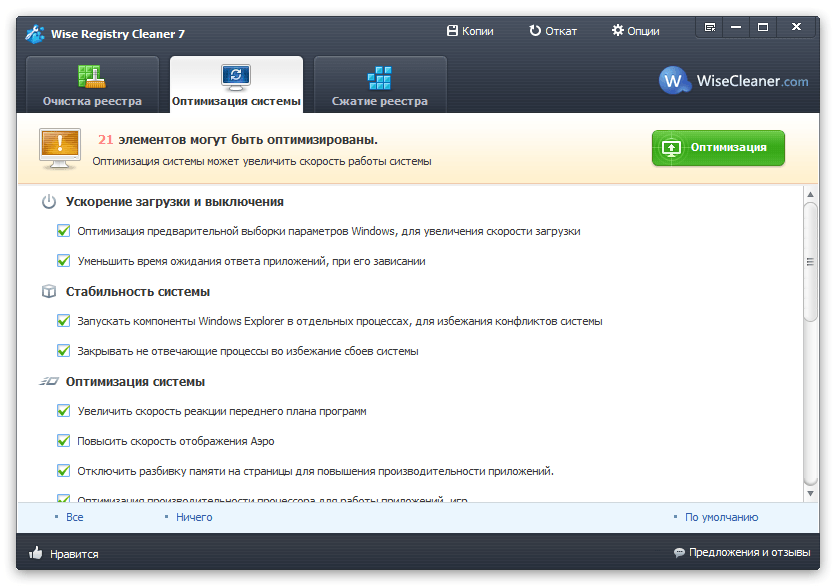Select all items with the Все link
This screenshot has width=836, height=586.
pyautogui.click(x=75, y=517)
